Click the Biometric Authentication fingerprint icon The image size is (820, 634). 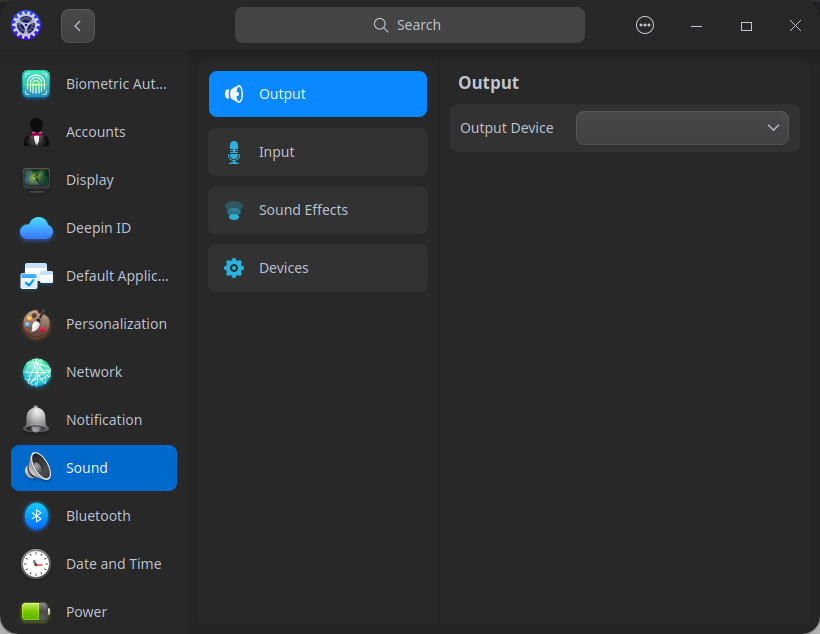(x=36, y=84)
